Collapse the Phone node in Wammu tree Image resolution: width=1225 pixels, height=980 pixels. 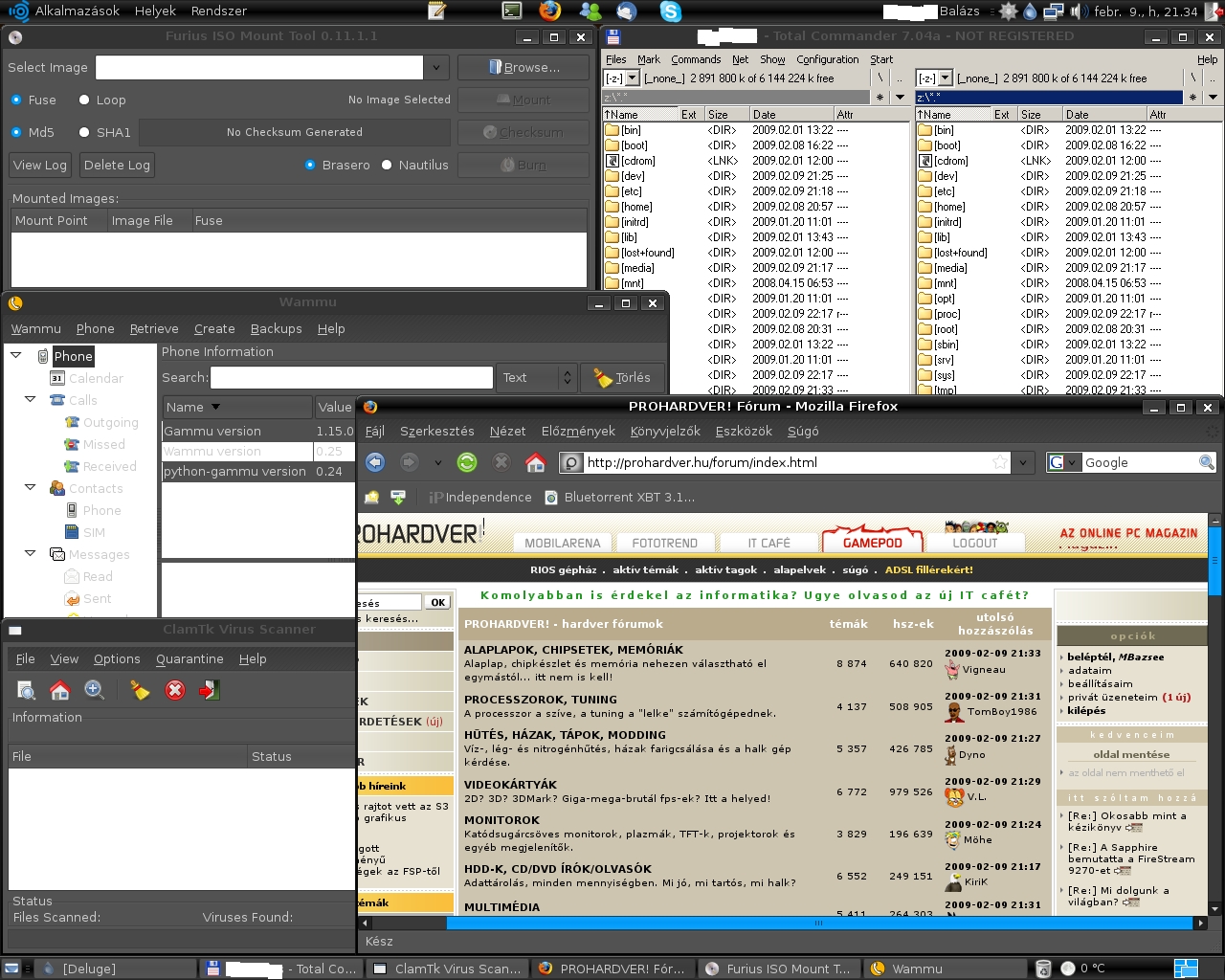16,355
